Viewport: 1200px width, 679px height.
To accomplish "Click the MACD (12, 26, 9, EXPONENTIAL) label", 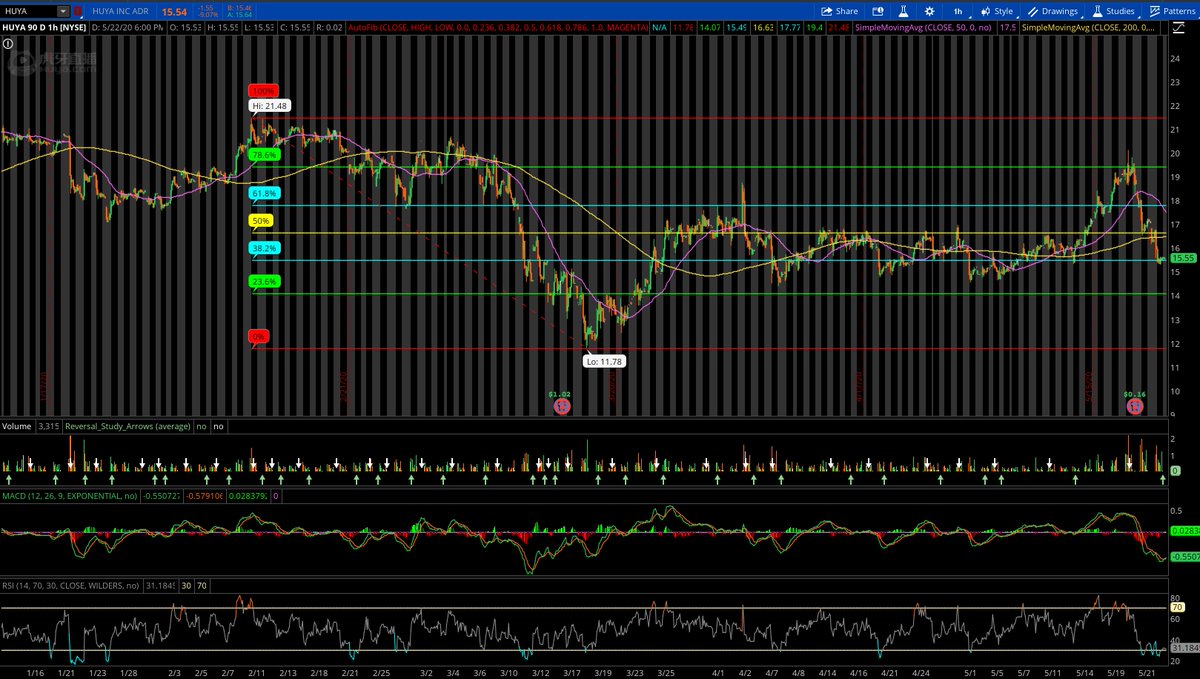I will click(68, 496).
